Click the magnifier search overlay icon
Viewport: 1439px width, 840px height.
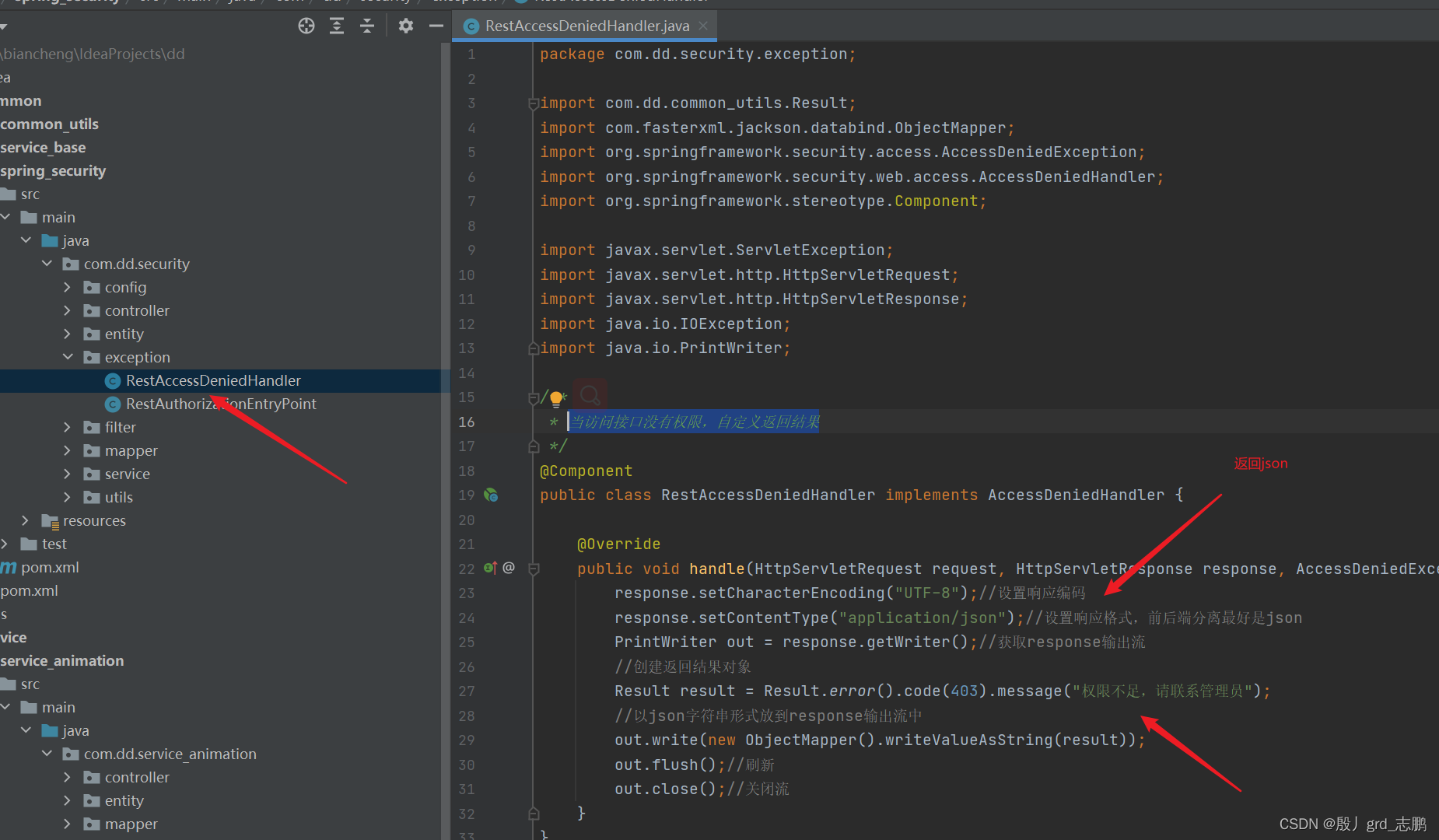point(590,396)
